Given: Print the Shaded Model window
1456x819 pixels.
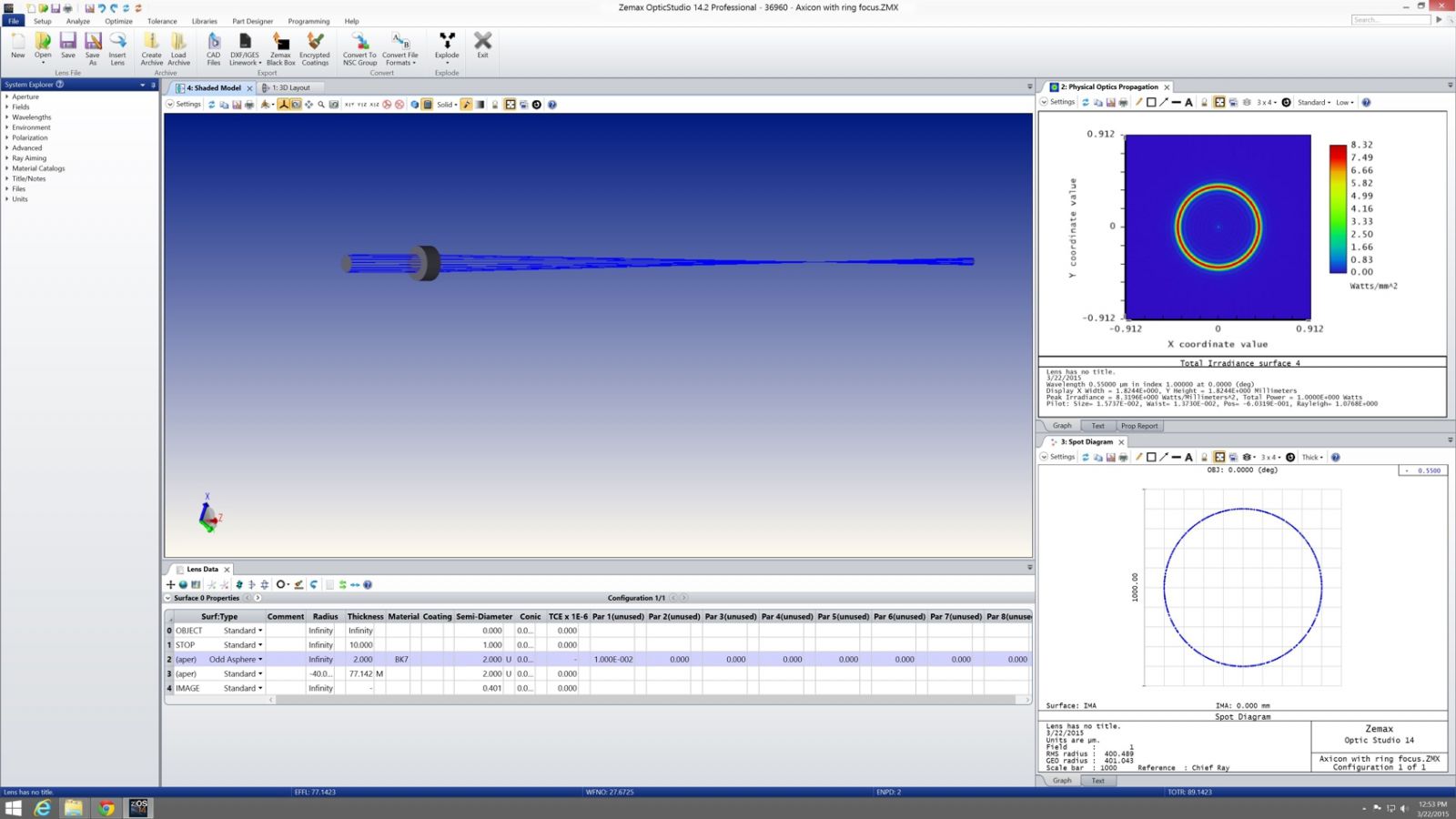Looking at the screenshot, I should point(249,105).
